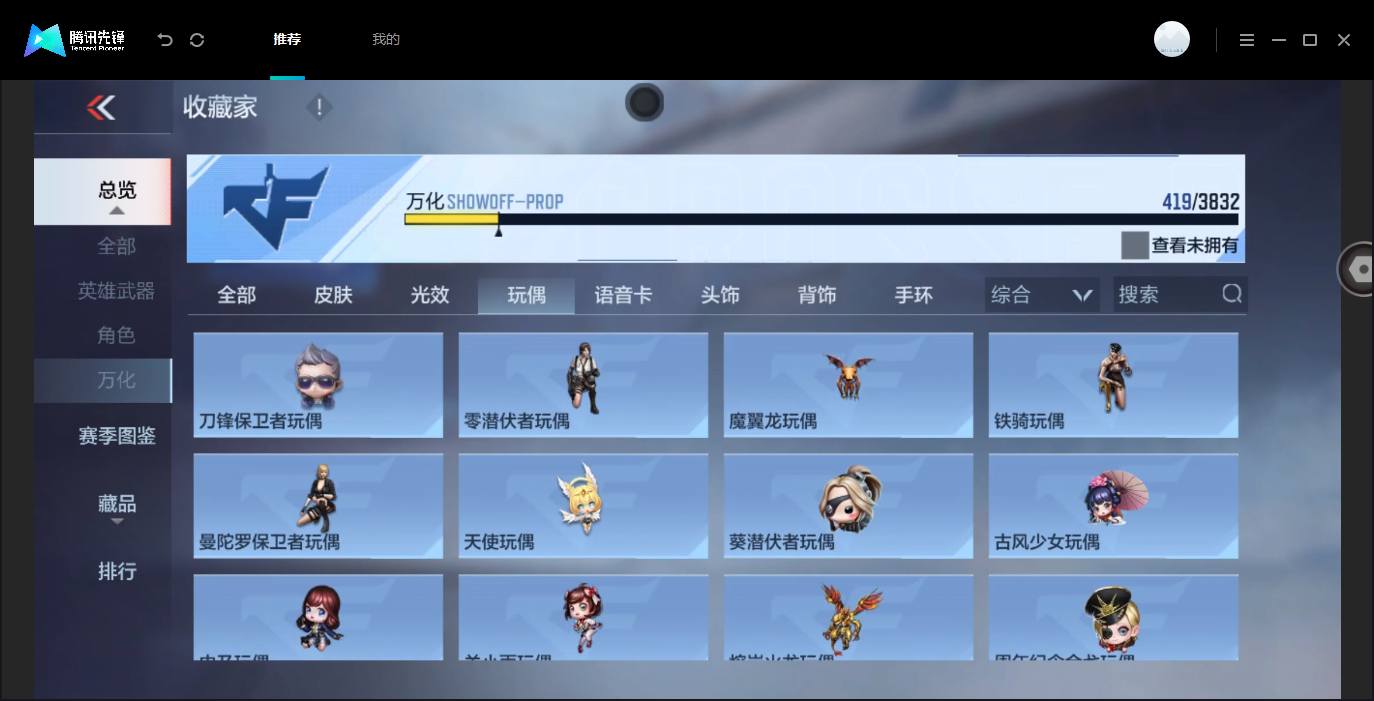
Task: Click the undo back arrow icon
Action: [165, 40]
